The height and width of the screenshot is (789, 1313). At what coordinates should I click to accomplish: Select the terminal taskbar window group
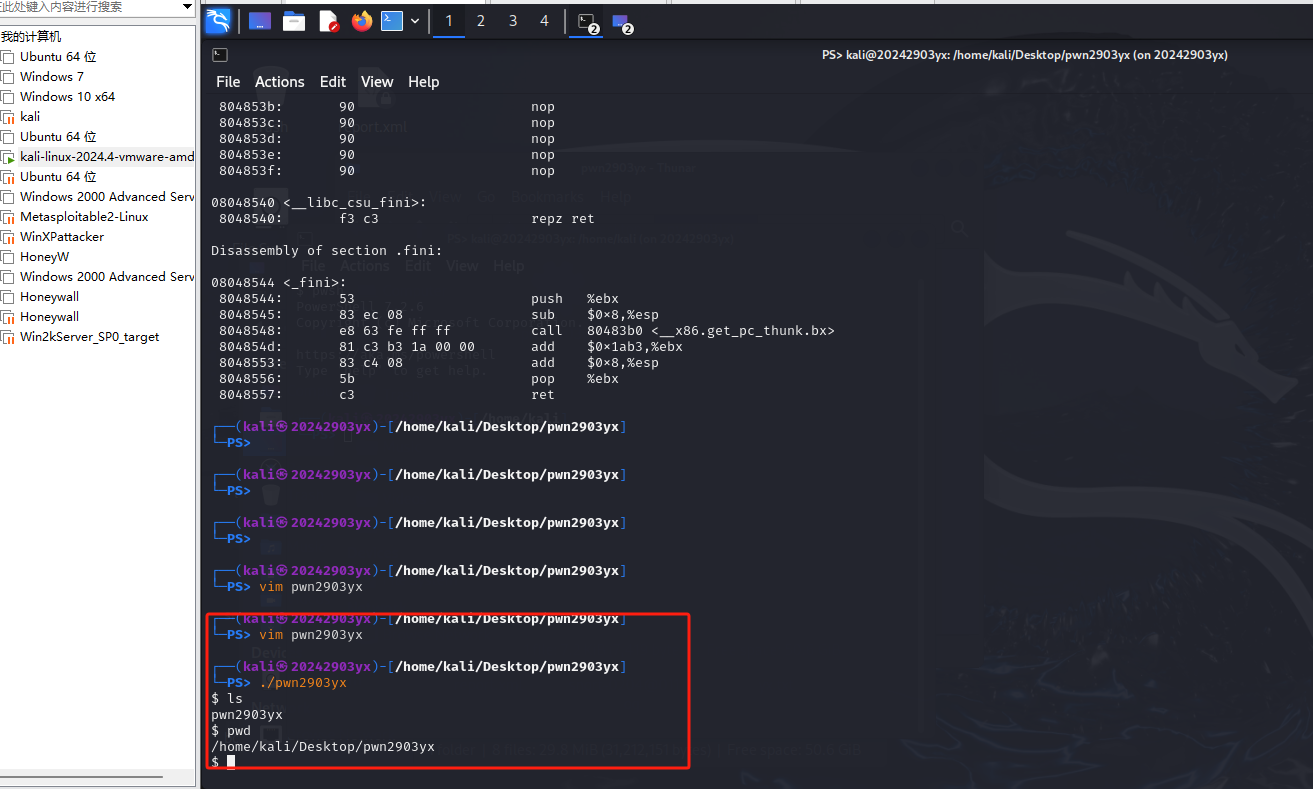pos(588,22)
